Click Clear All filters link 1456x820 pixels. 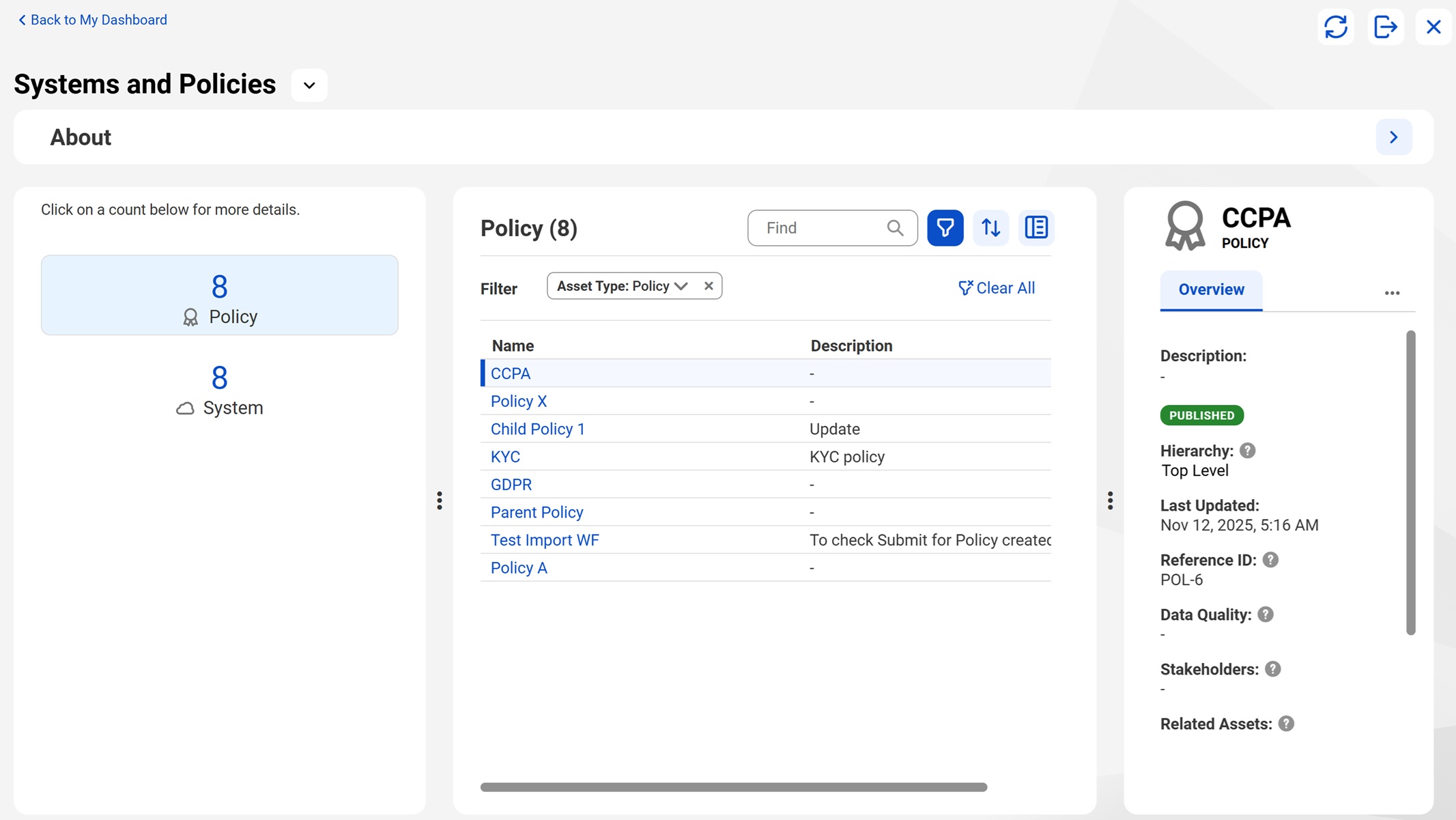pos(997,288)
